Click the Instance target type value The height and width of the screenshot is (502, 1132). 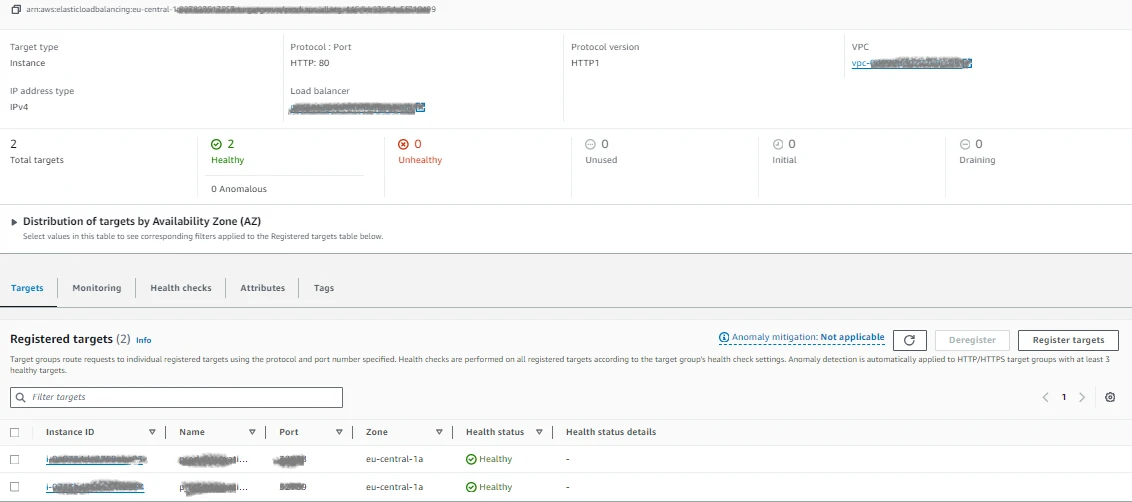(x=27, y=64)
